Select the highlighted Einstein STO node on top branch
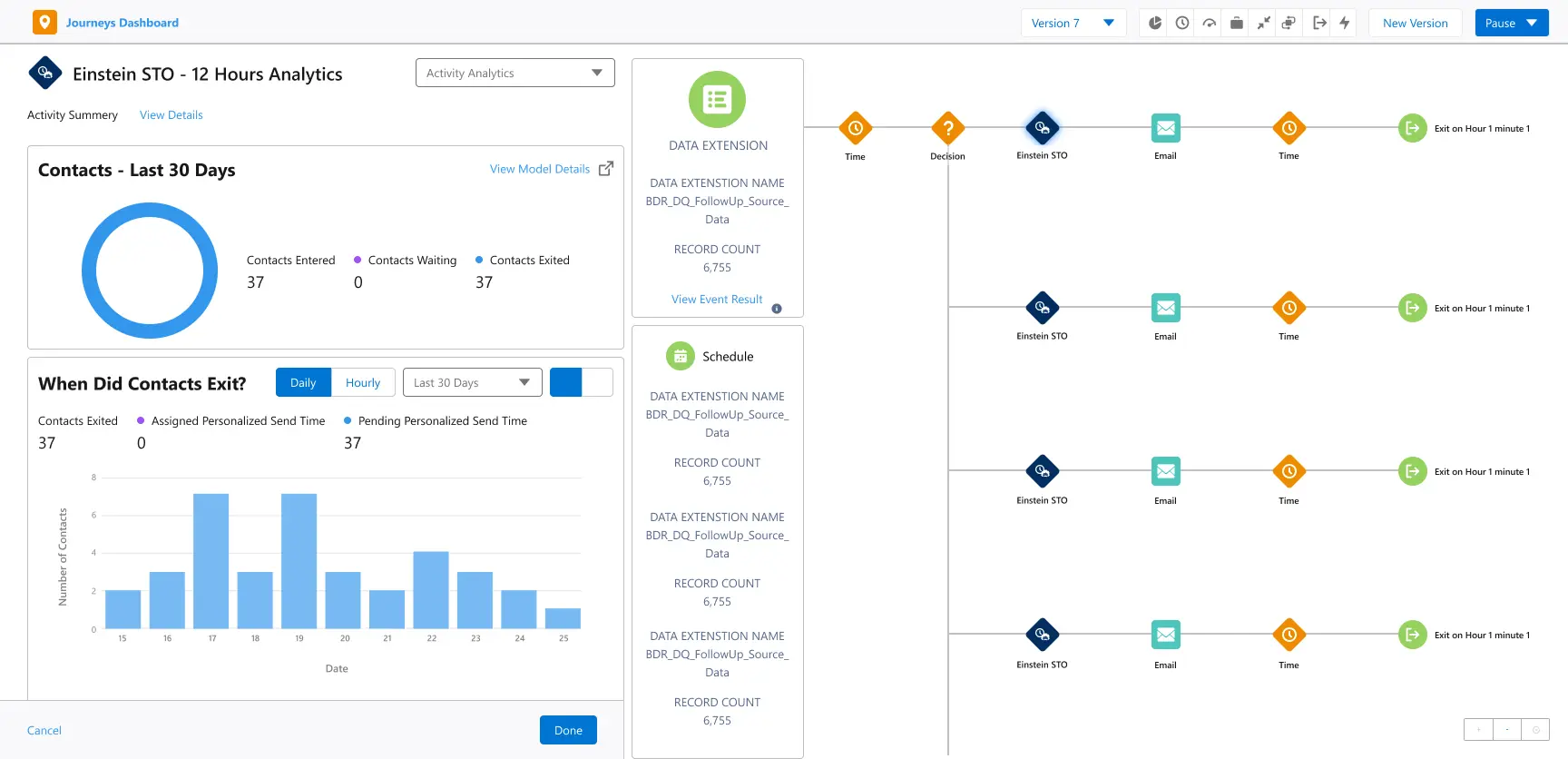The width and height of the screenshot is (1568, 759). point(1043,128)
